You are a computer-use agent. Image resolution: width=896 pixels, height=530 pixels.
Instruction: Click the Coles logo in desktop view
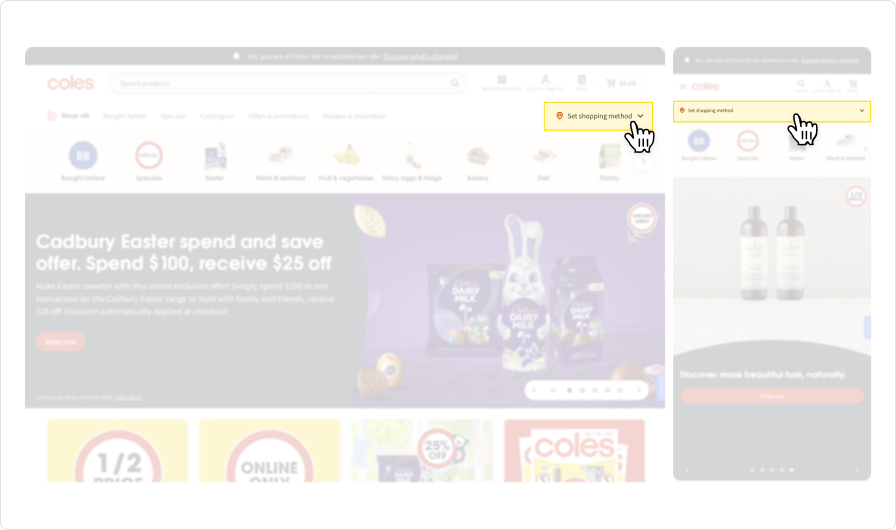(70, 83)
